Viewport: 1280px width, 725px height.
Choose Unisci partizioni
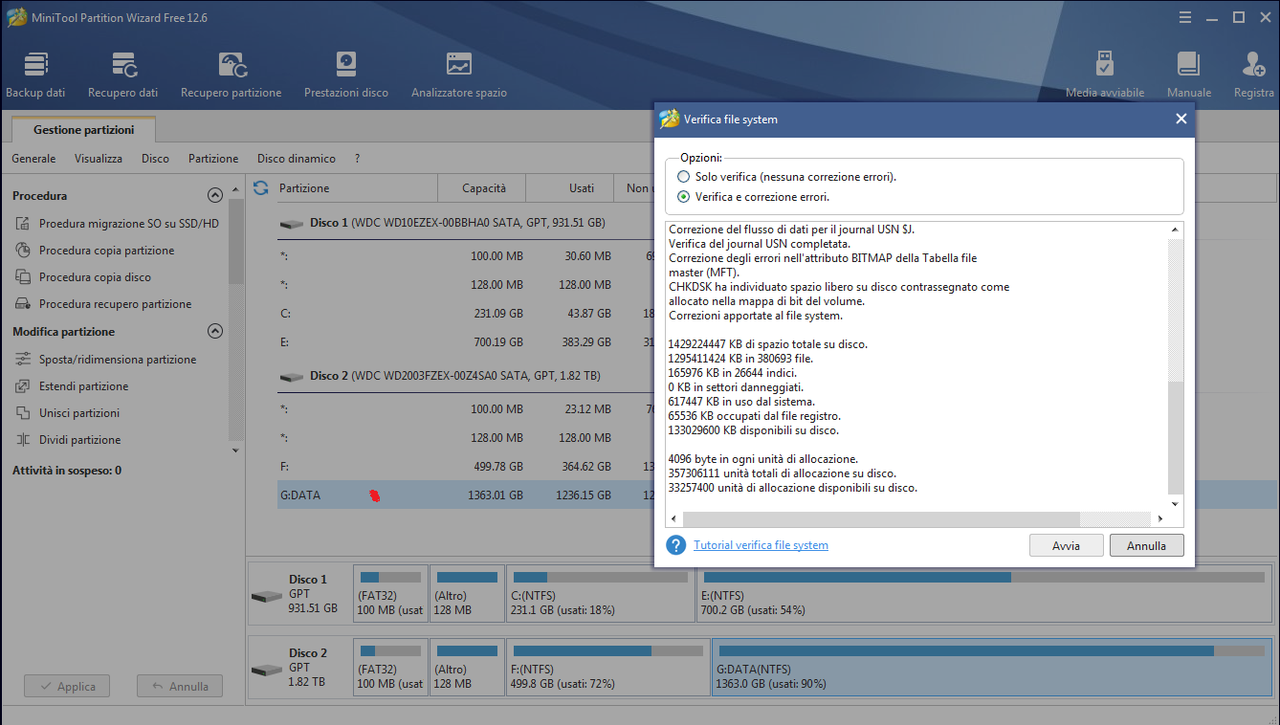coord(67,413)
